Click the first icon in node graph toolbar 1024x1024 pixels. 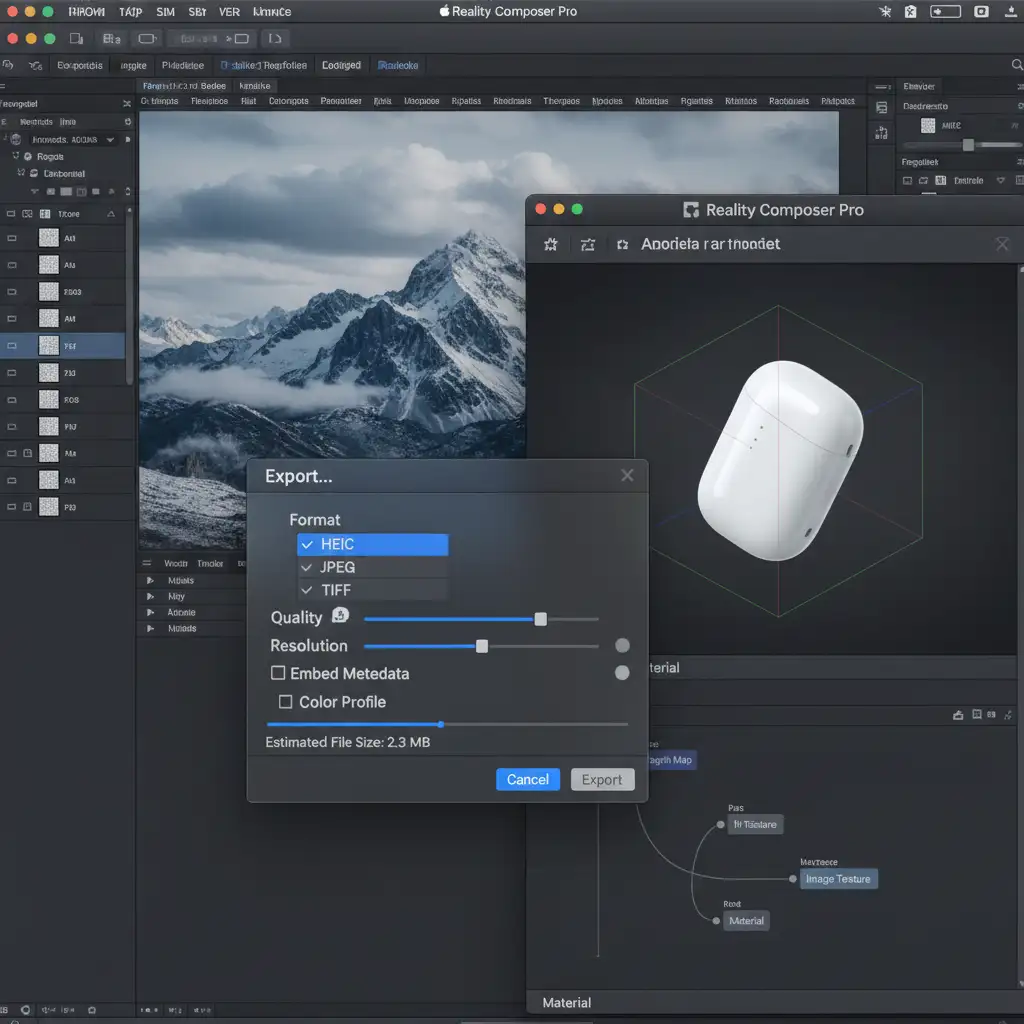click(x=959, y=715)
